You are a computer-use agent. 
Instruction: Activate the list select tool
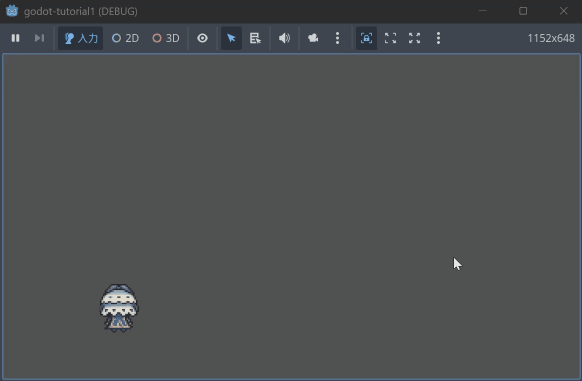255,38
